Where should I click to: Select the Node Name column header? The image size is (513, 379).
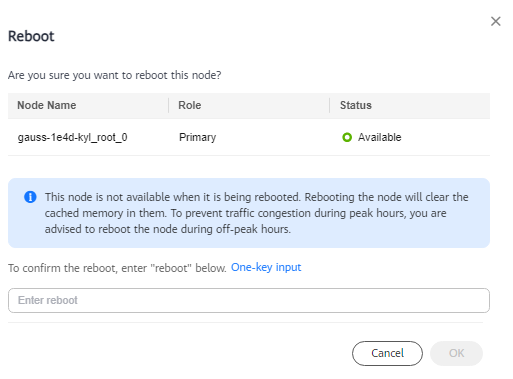[47, 105]
